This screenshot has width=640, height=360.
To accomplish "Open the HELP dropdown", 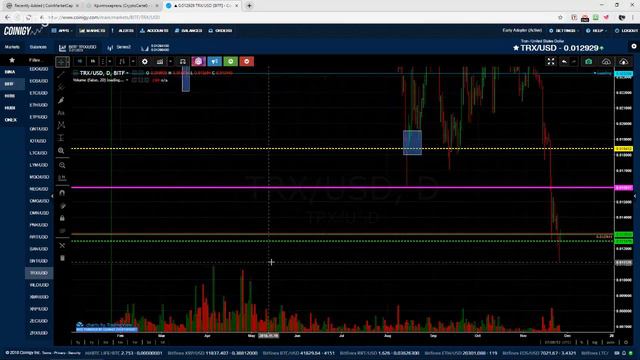I will click(596, 31).
